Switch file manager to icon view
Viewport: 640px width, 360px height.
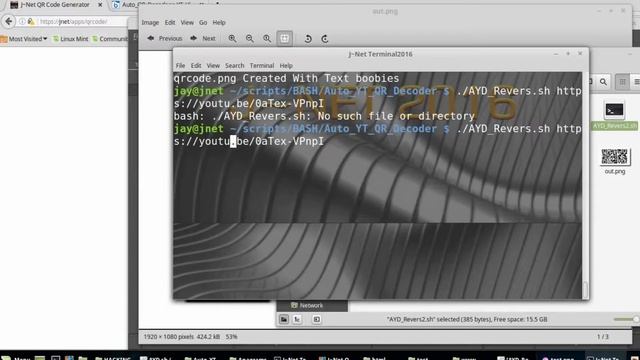pyautogui.click(x=622, y=82)
